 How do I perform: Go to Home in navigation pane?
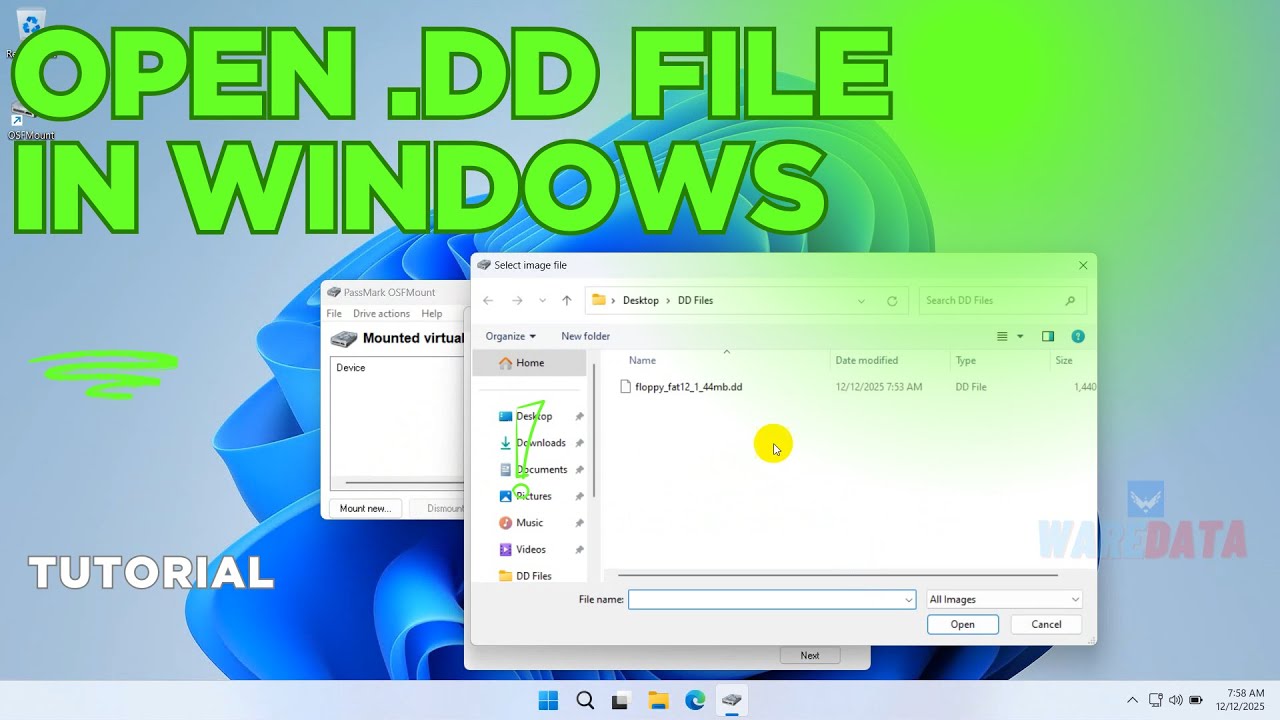529,363
